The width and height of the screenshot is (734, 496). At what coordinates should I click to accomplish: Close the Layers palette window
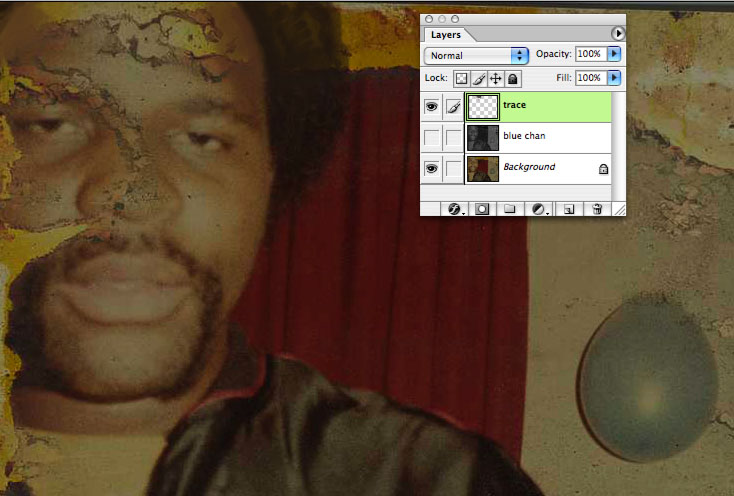tap(429, 19)
